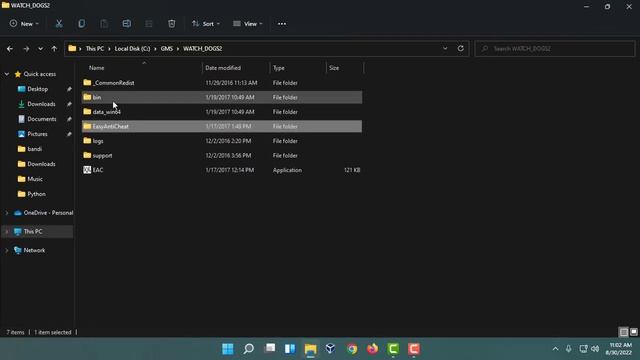Open the bandi folder in sidebar
Viewport: 640px width, 360px height.
[x=34, y=149]
